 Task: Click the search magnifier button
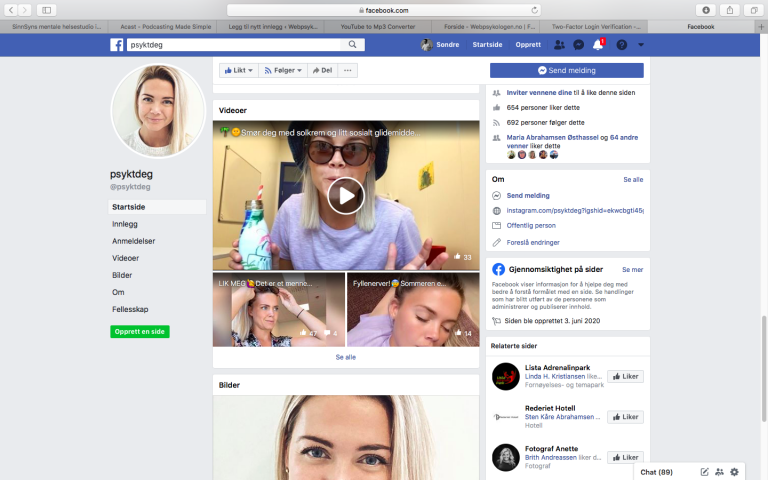tap(353, 45)
